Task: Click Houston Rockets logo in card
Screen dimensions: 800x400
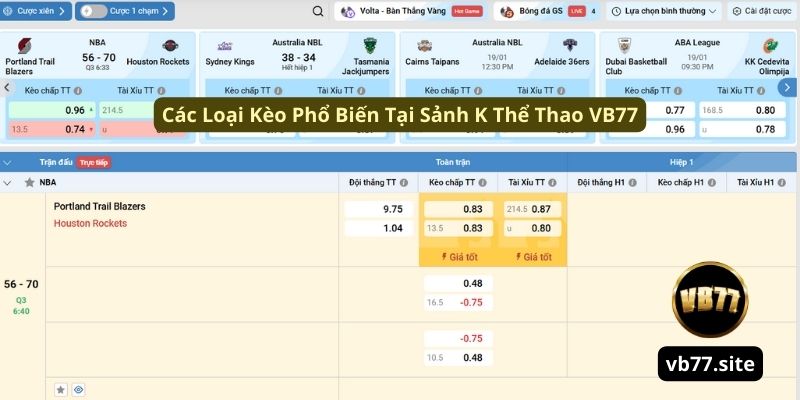Action: pos(170,45)
